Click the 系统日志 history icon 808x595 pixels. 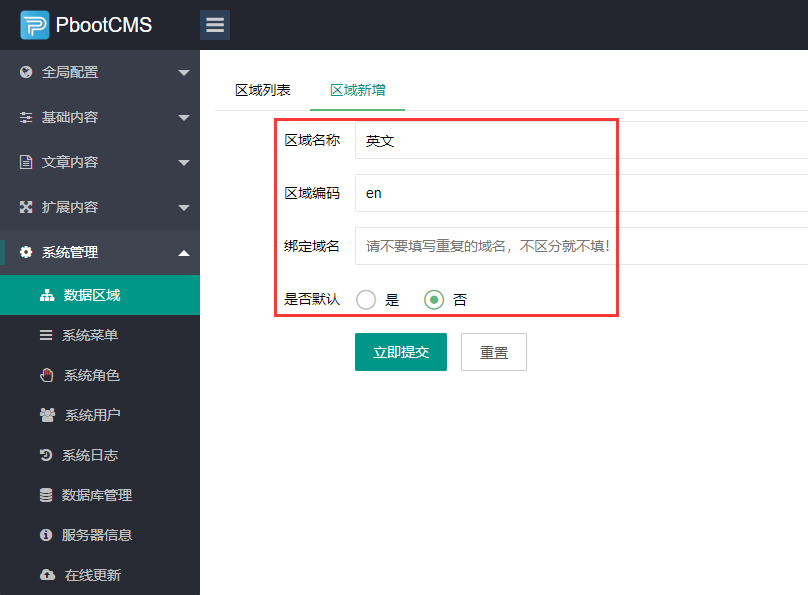pyautogui.click(x=44, y=455)
